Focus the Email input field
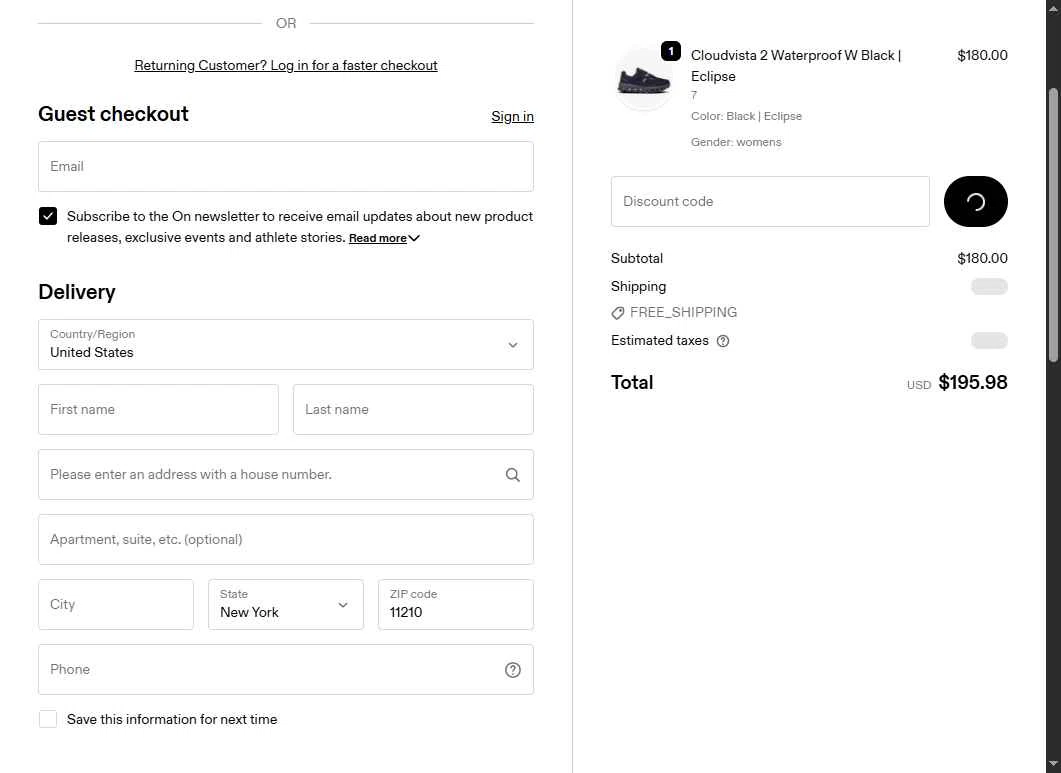This screenshot has height=773, width=1061. click(286, 167)
